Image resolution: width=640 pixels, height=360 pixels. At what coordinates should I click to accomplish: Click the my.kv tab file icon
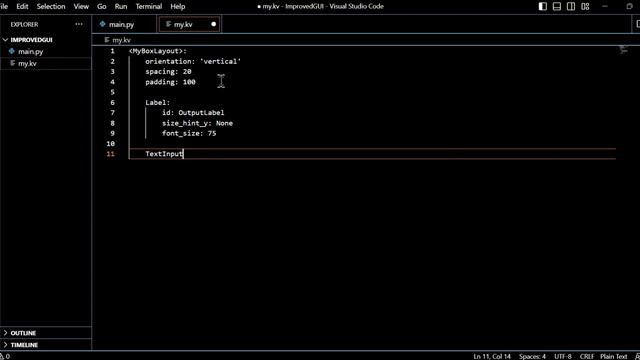coord(168,24)
